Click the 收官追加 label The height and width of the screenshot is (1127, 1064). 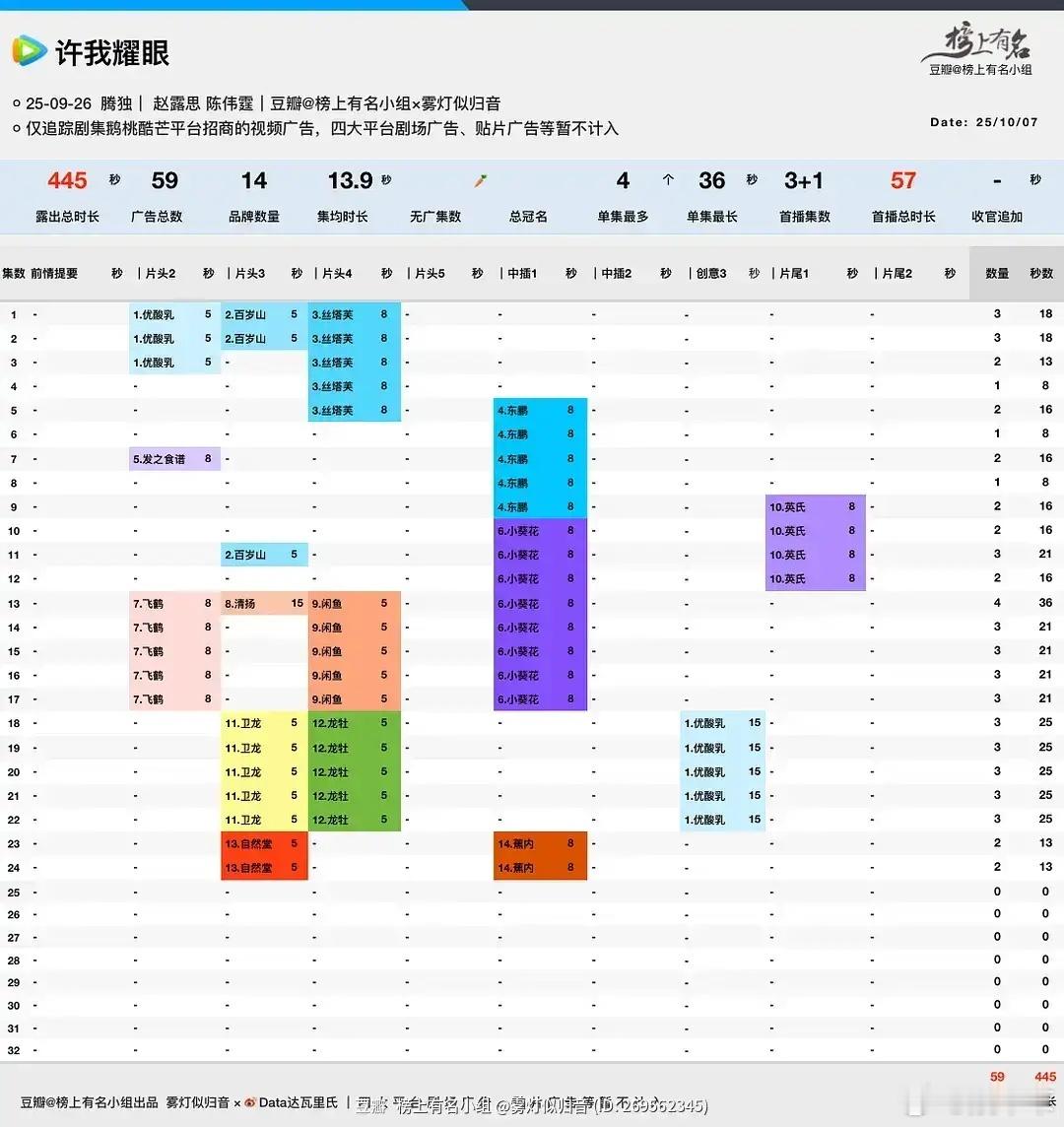pos(996,217)
